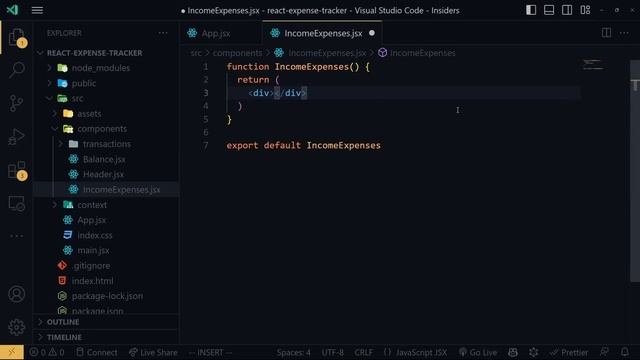This screenshot has width=640, height=360.
Task: Open remote window indicator in status bar
Action: 12,352
